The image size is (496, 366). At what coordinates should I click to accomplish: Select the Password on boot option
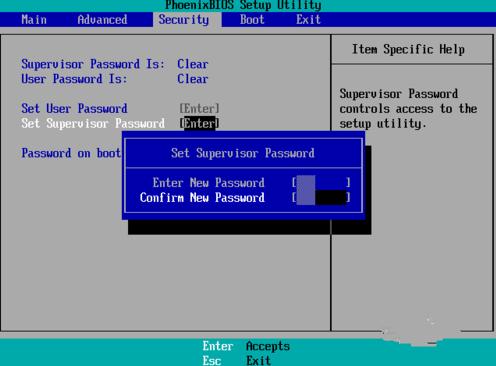[71, 153]
